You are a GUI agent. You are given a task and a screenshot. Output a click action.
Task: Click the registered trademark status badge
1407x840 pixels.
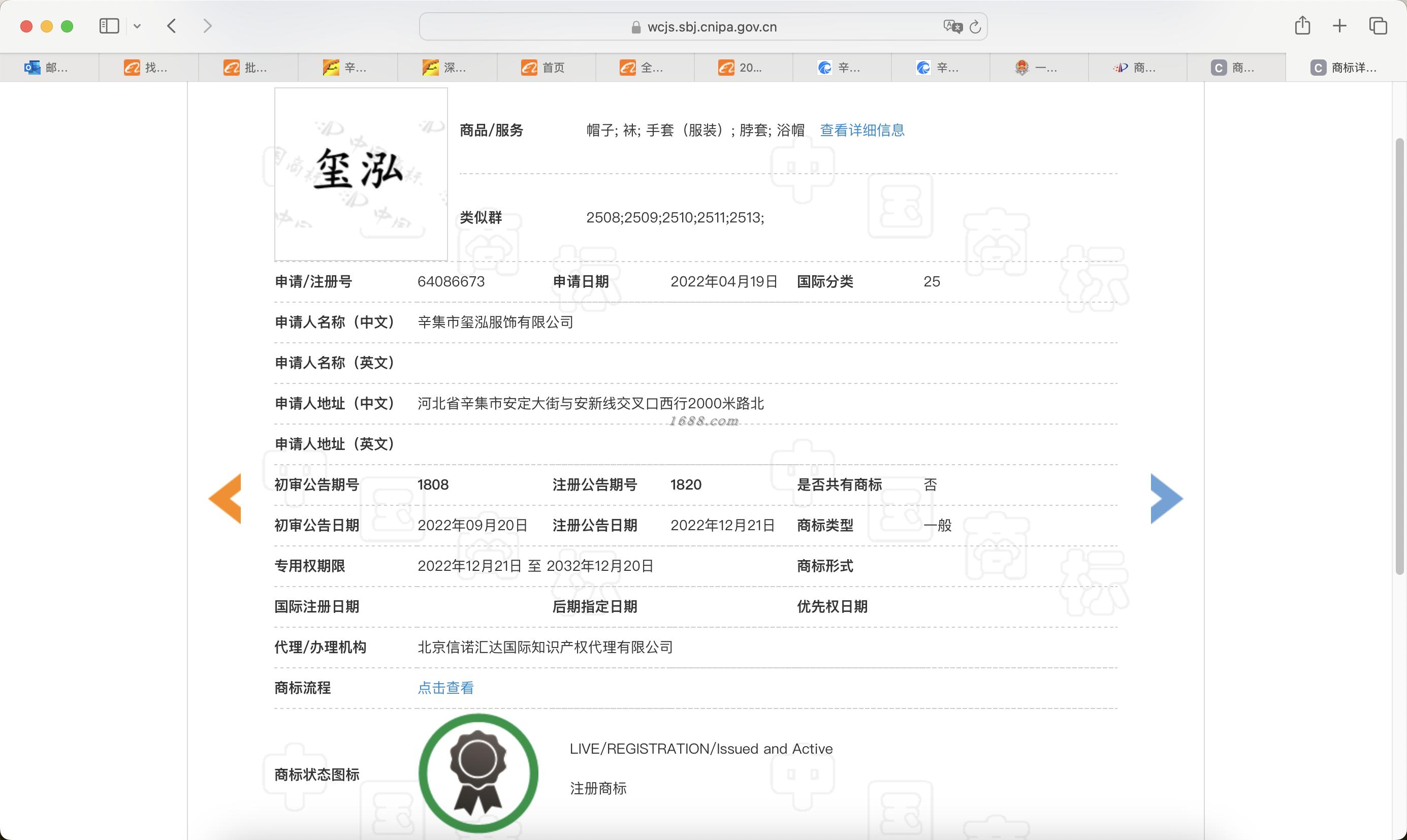click(478, 772)
